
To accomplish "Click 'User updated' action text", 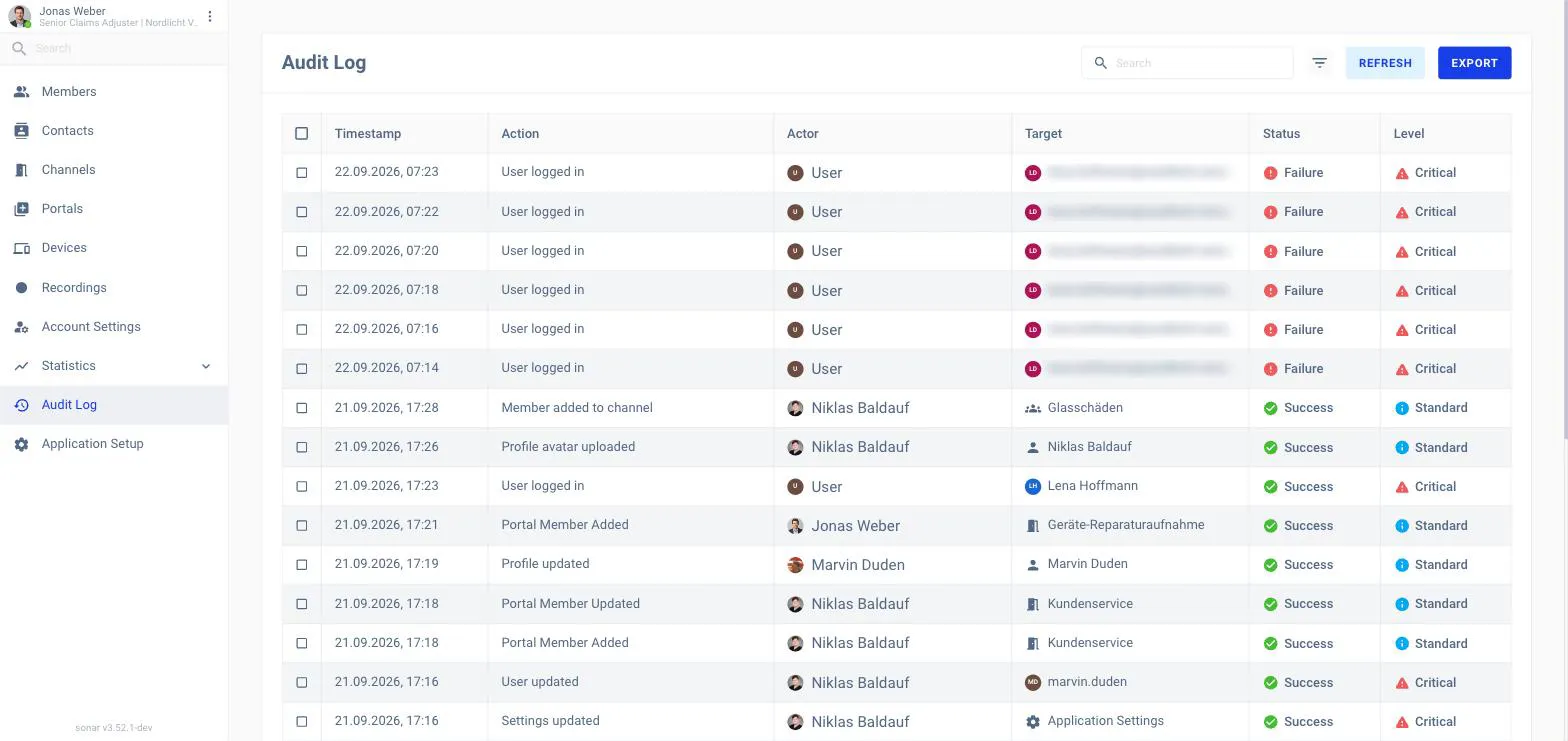I will 540,682.
